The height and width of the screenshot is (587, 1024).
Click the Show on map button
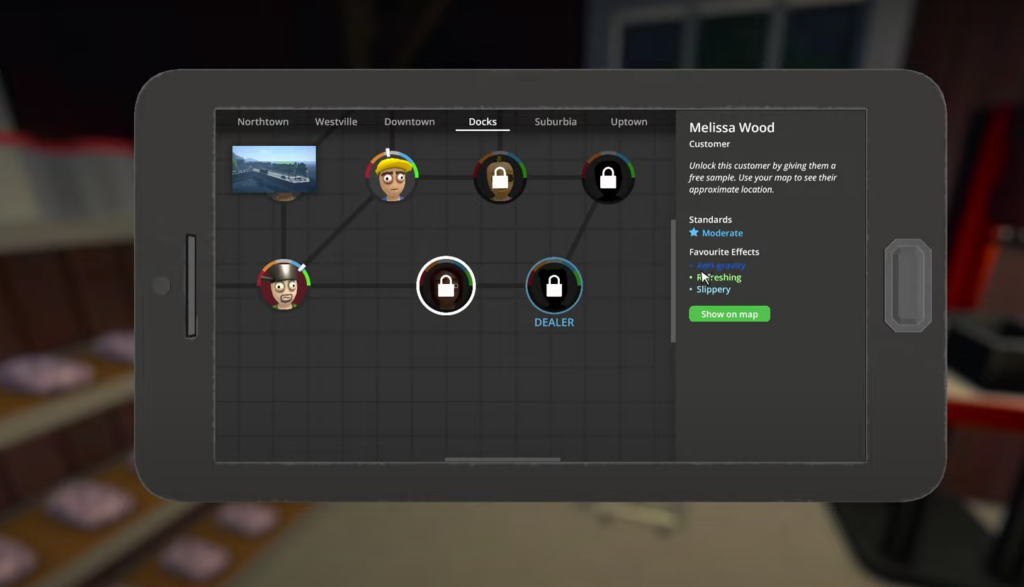click(x=729, y=314)
